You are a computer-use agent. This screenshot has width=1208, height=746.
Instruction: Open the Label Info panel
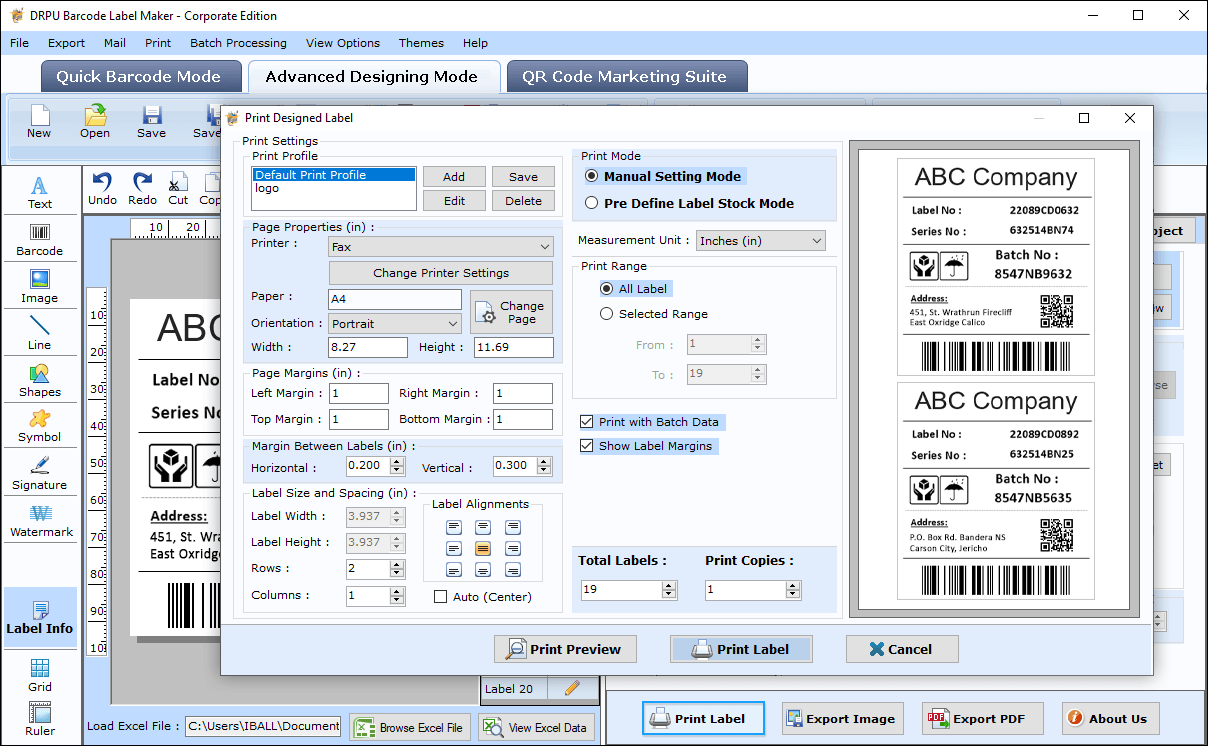point(40,617)
